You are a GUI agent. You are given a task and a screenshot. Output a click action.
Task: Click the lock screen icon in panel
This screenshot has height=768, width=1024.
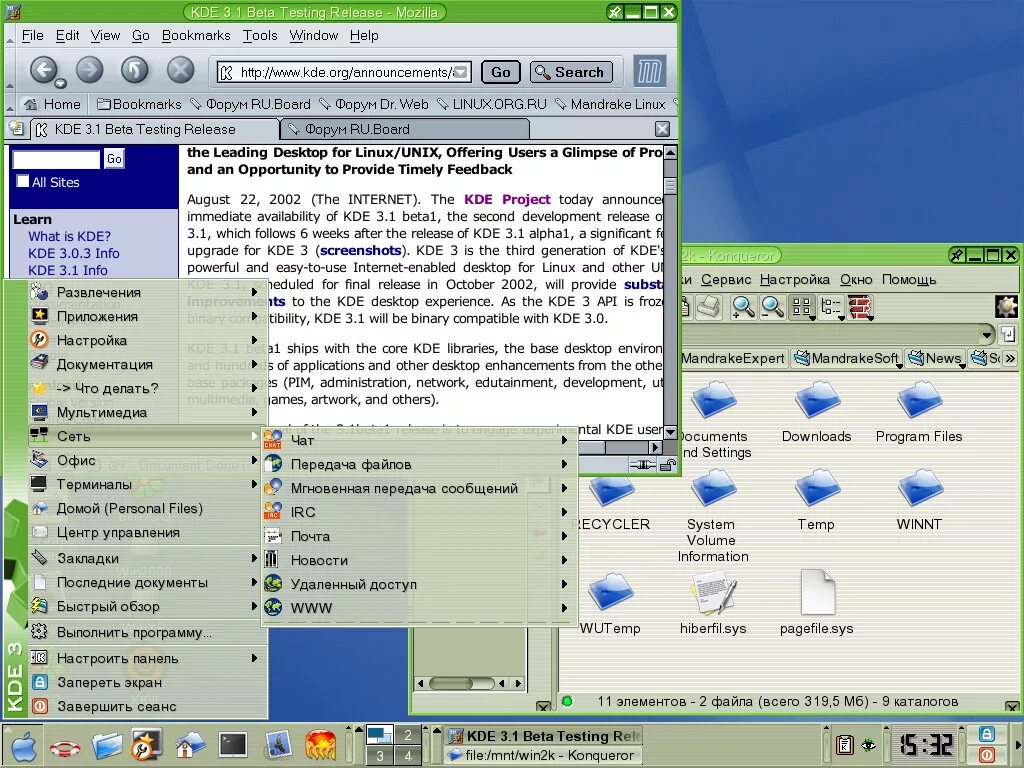tap(987, 734)
